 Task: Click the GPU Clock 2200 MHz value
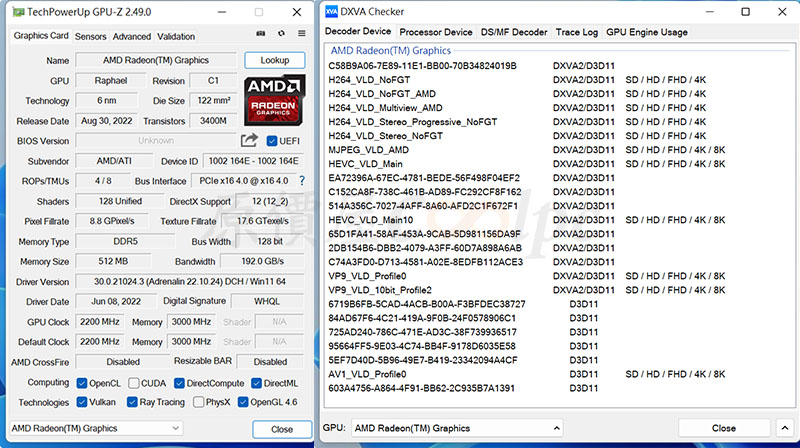(x=100, y=322)
